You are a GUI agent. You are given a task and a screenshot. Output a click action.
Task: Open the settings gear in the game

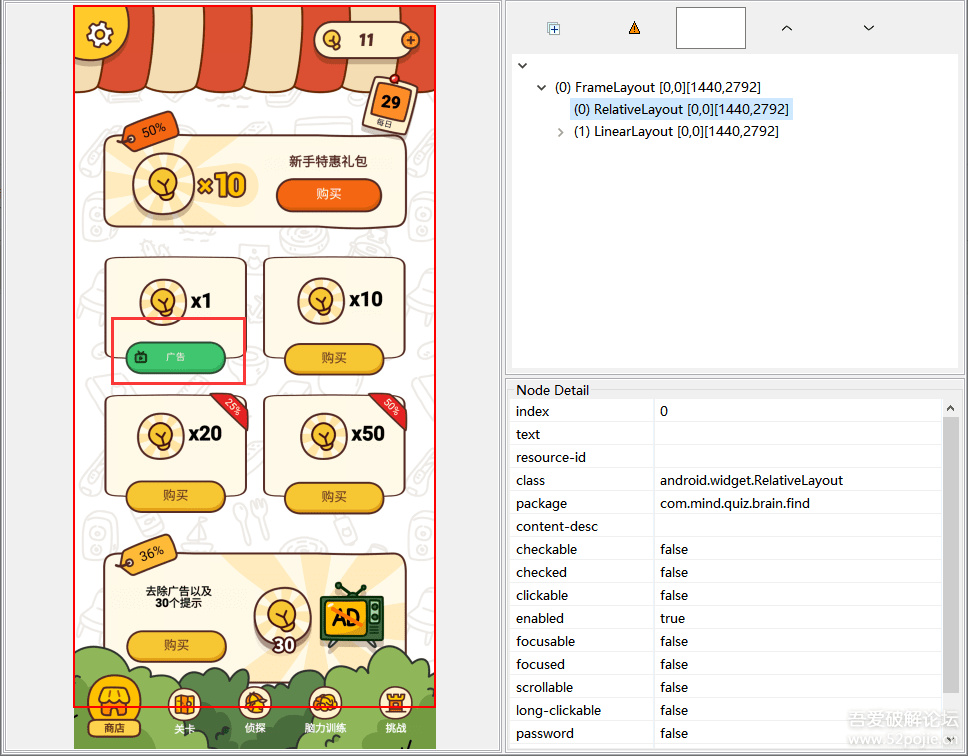[99, 35]
